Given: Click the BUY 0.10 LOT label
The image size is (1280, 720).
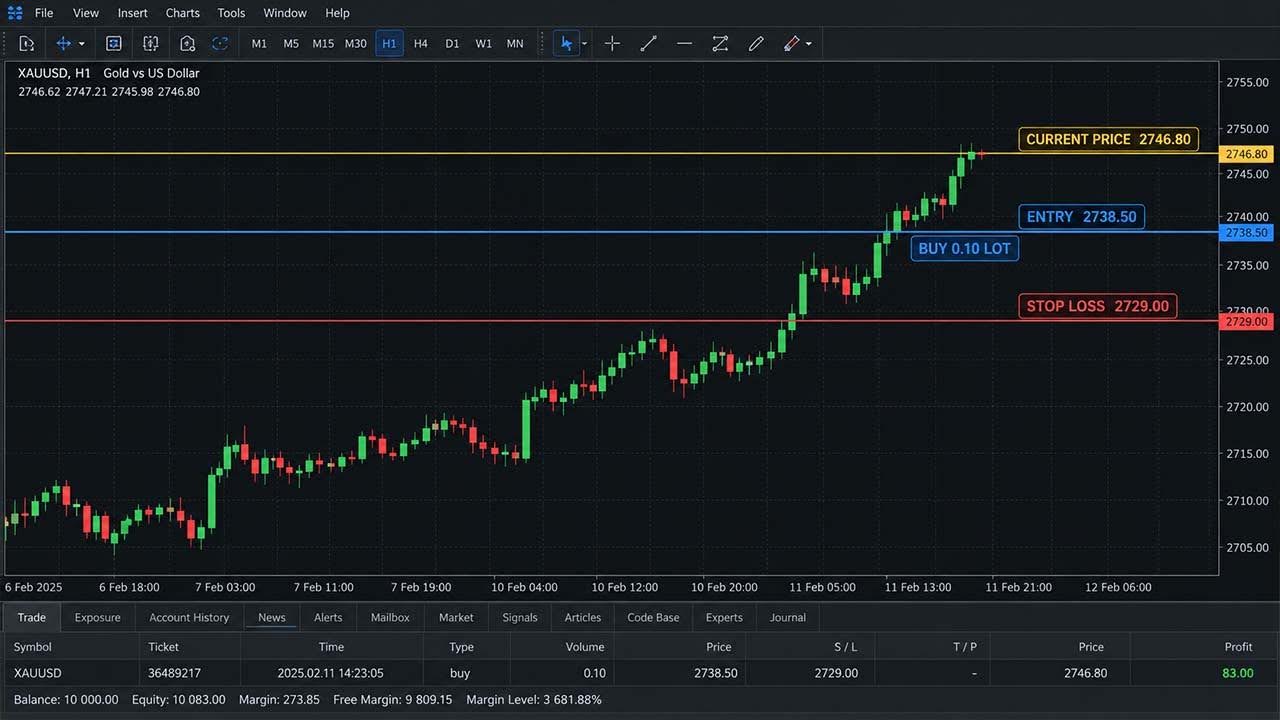Looking at the screenshot, I should pos(964,248).
